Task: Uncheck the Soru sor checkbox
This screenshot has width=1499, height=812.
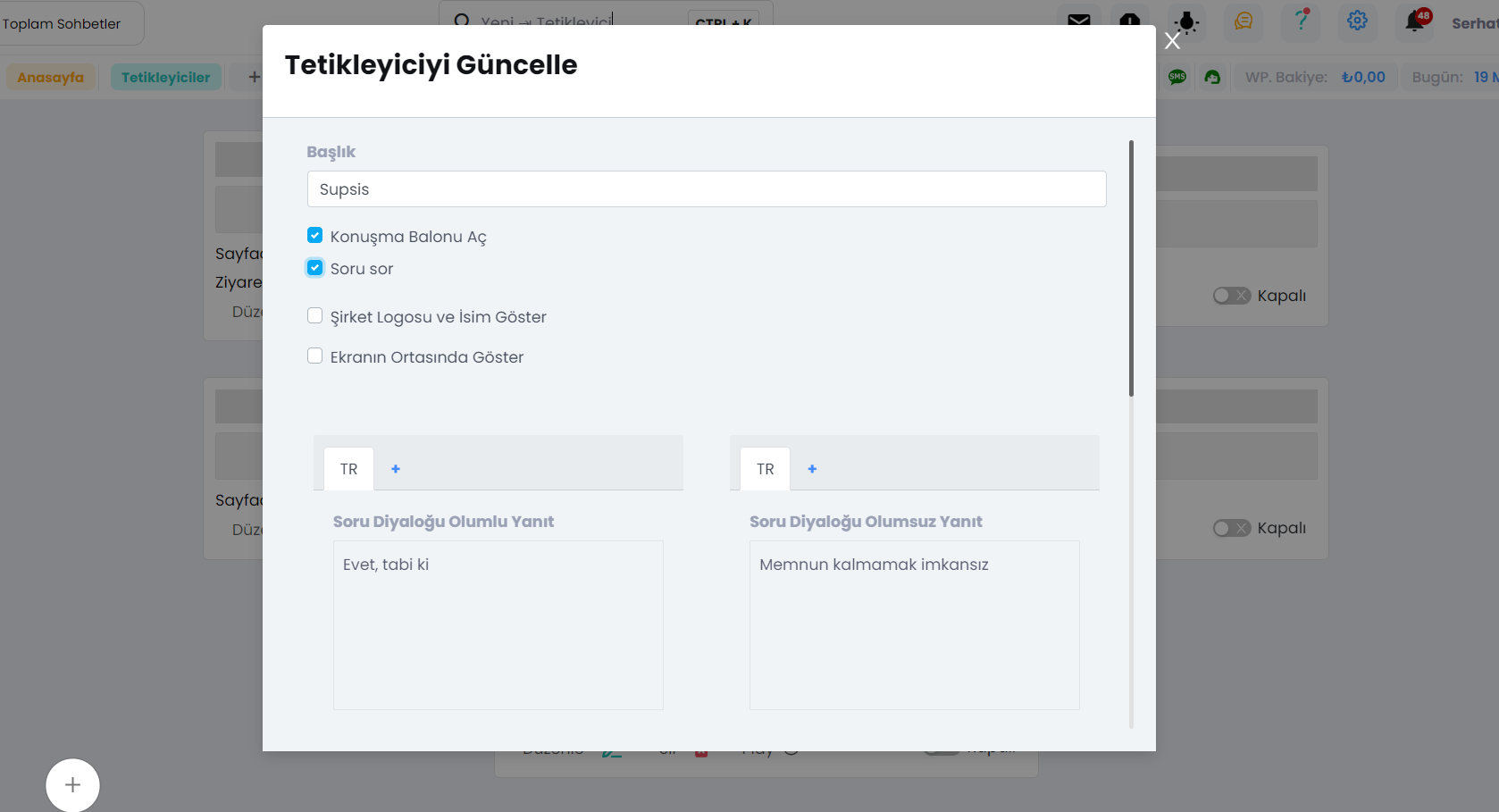Action: 314,267
